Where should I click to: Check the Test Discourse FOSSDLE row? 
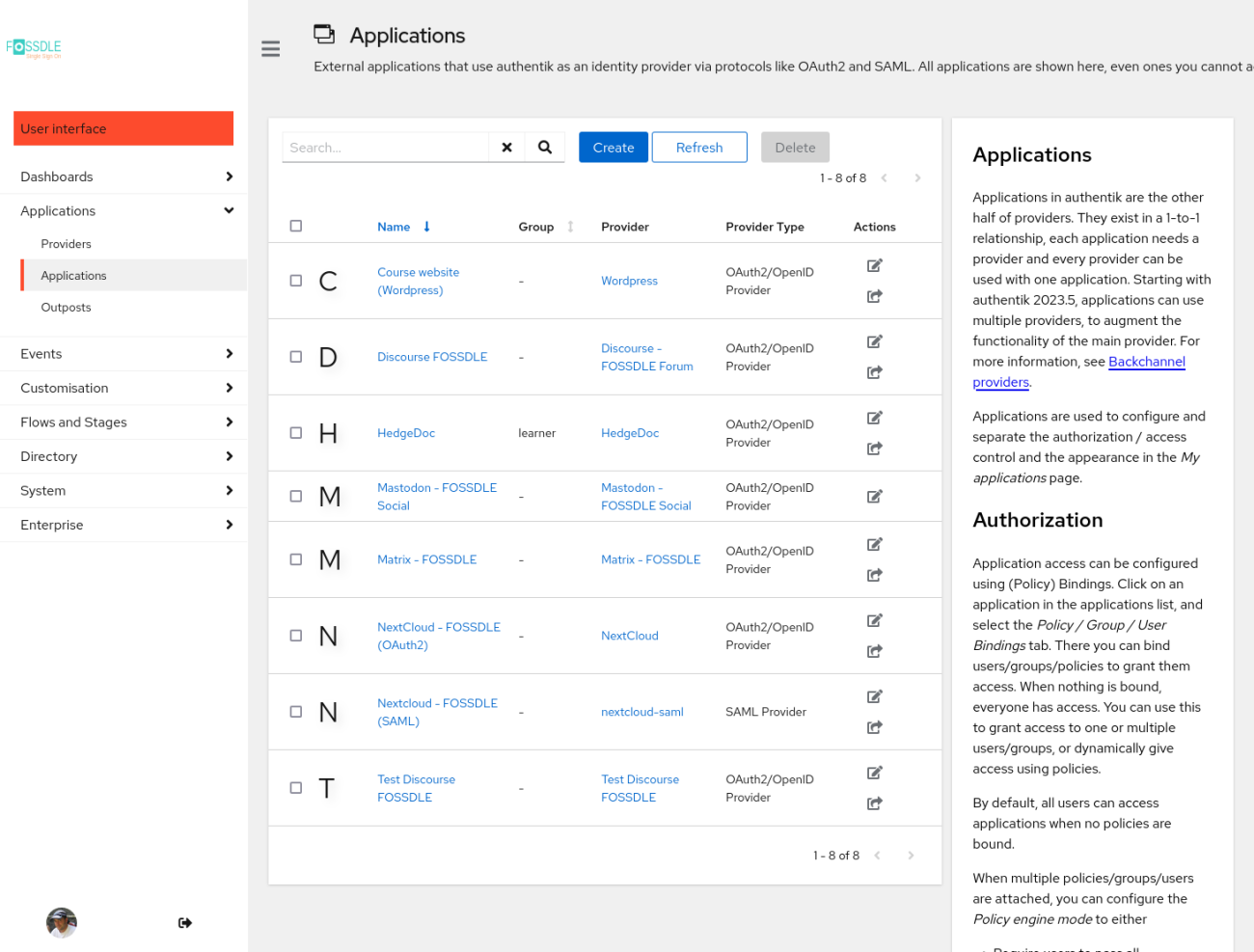pyautogui.click(x=296, y=788)
